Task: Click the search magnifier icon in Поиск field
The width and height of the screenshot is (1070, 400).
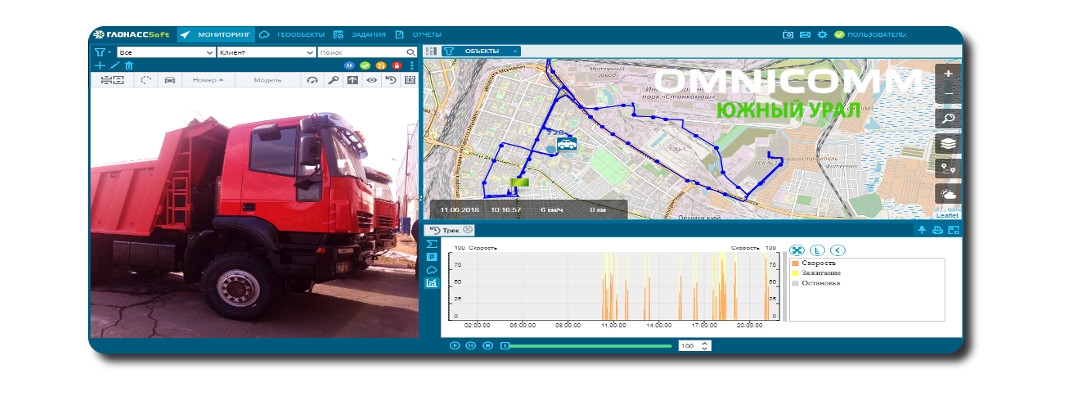Action: tap(411, 52)
